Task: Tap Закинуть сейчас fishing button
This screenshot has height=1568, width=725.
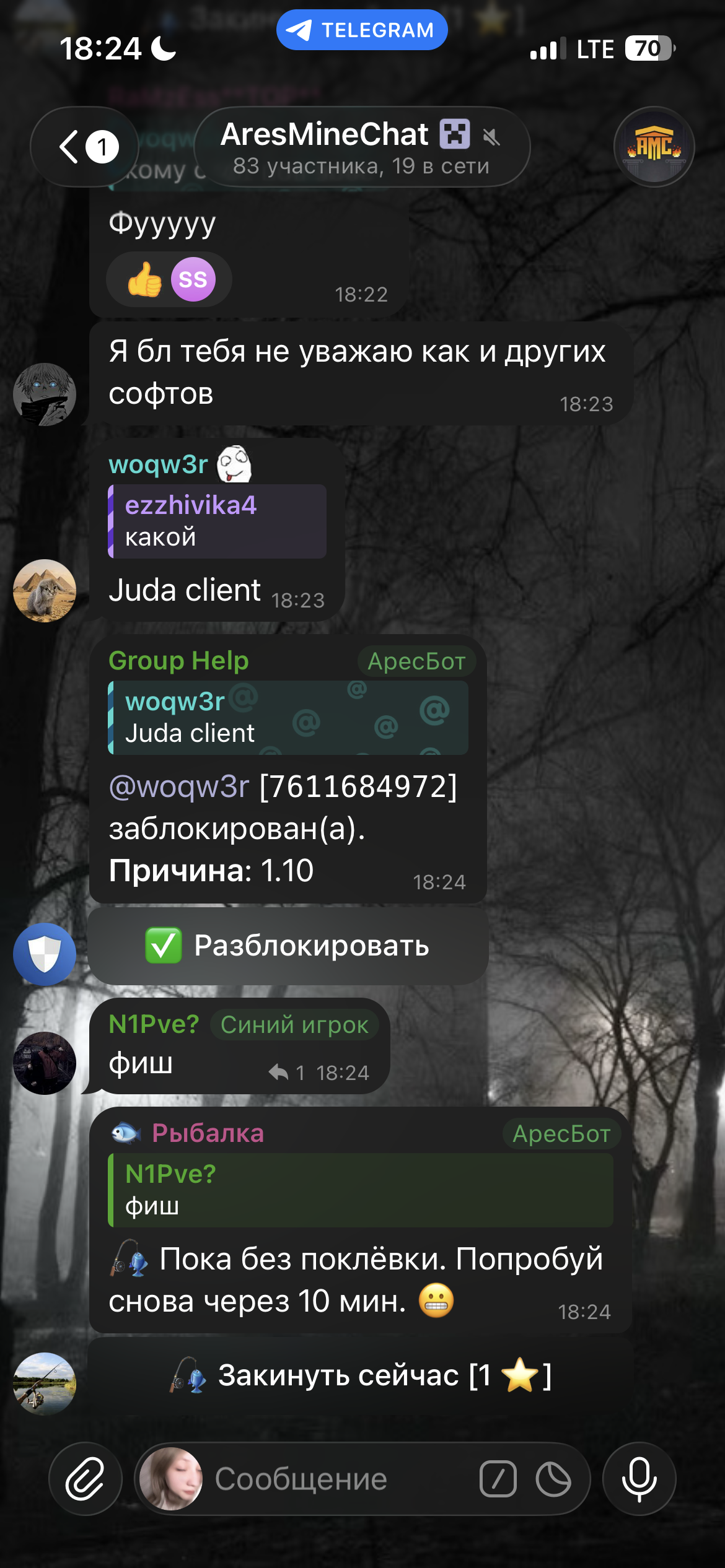Action: 361,1375
